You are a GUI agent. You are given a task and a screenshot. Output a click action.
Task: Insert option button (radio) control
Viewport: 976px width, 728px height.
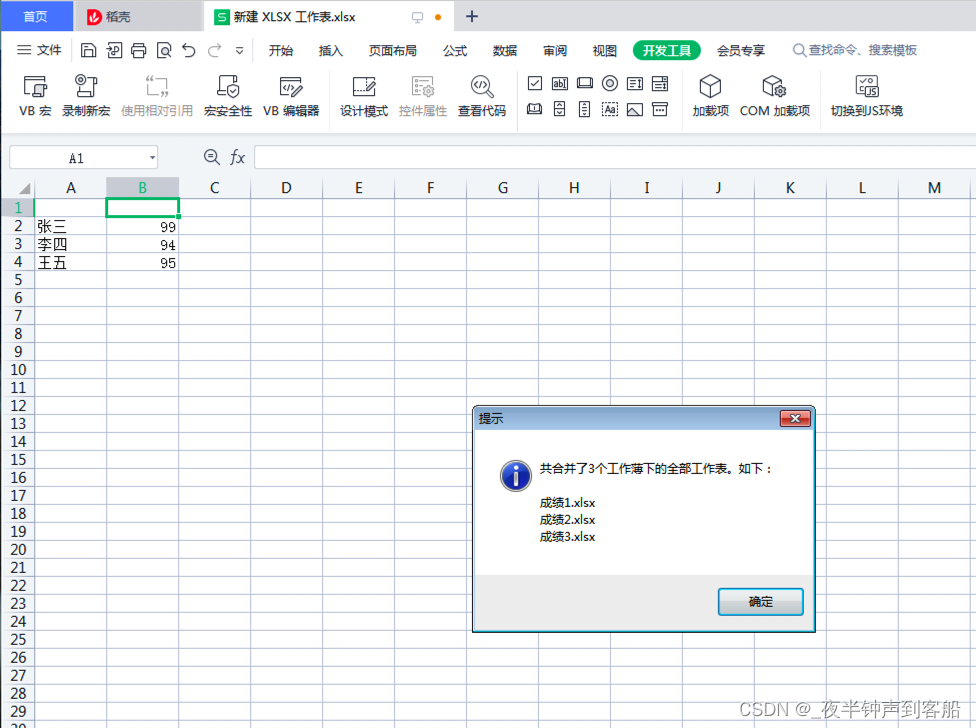(x=610, y=83)
